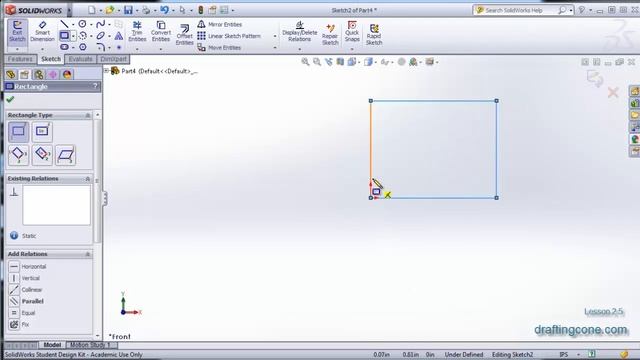Open Undo dropdown arrow

[173, 11]
